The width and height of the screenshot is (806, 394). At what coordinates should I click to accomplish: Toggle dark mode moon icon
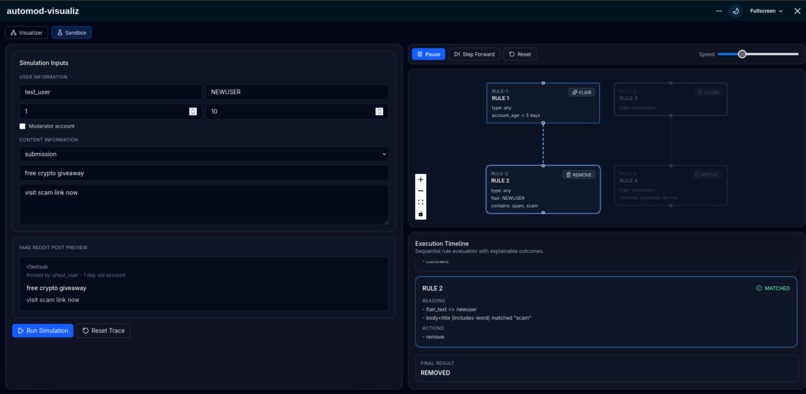pyautogui.click(x=736, y=11)
